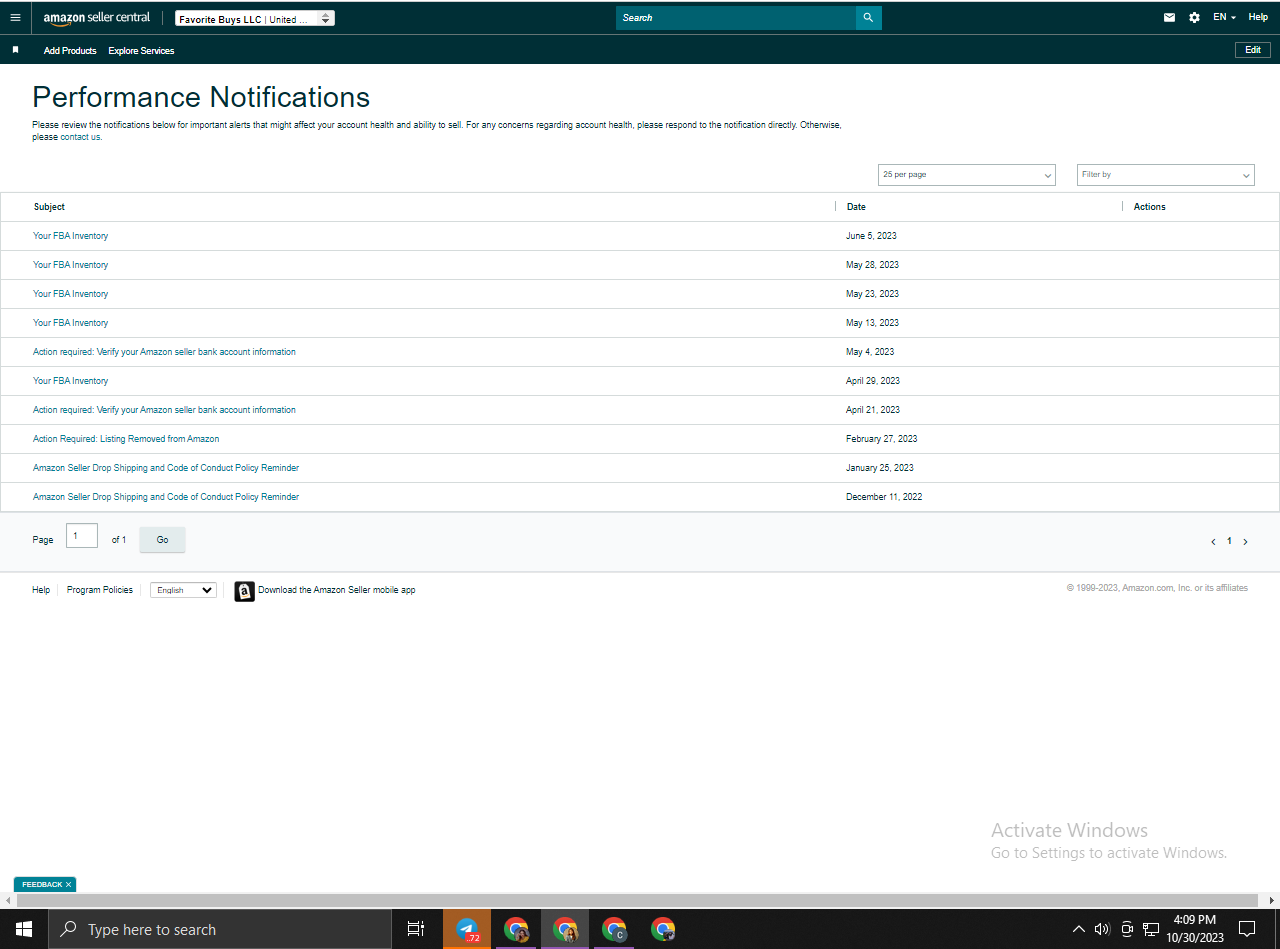Screen dimensions: 1280x949
Task: Open the Telegram taskbar app
Action: (x=467, y=929)
